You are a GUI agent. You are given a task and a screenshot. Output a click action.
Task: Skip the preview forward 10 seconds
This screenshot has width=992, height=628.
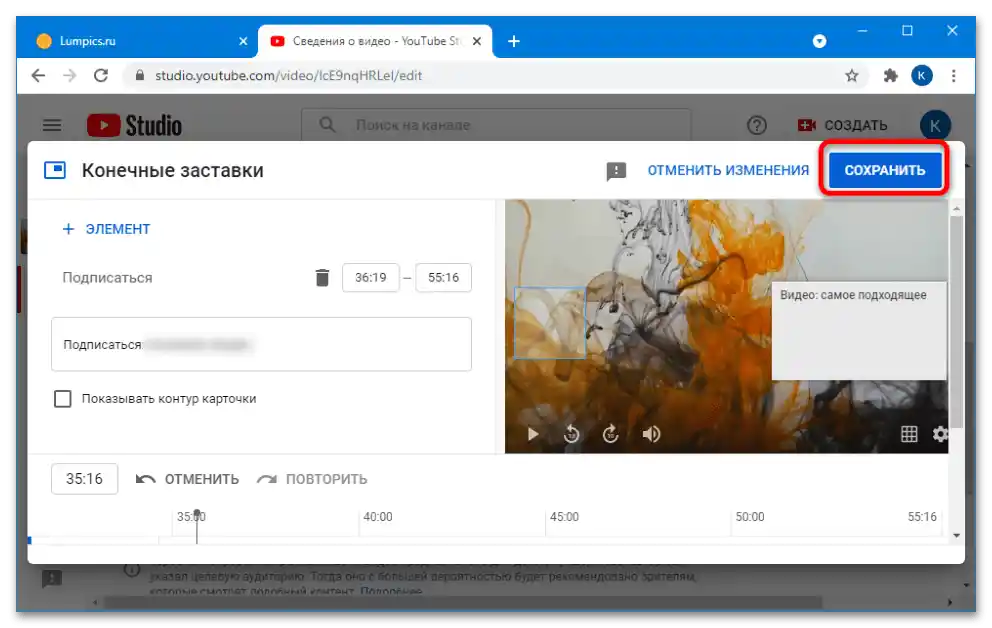610,434
